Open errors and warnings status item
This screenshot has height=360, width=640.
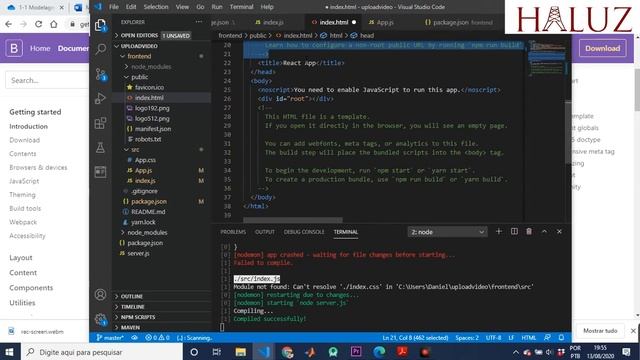(157, 338)
